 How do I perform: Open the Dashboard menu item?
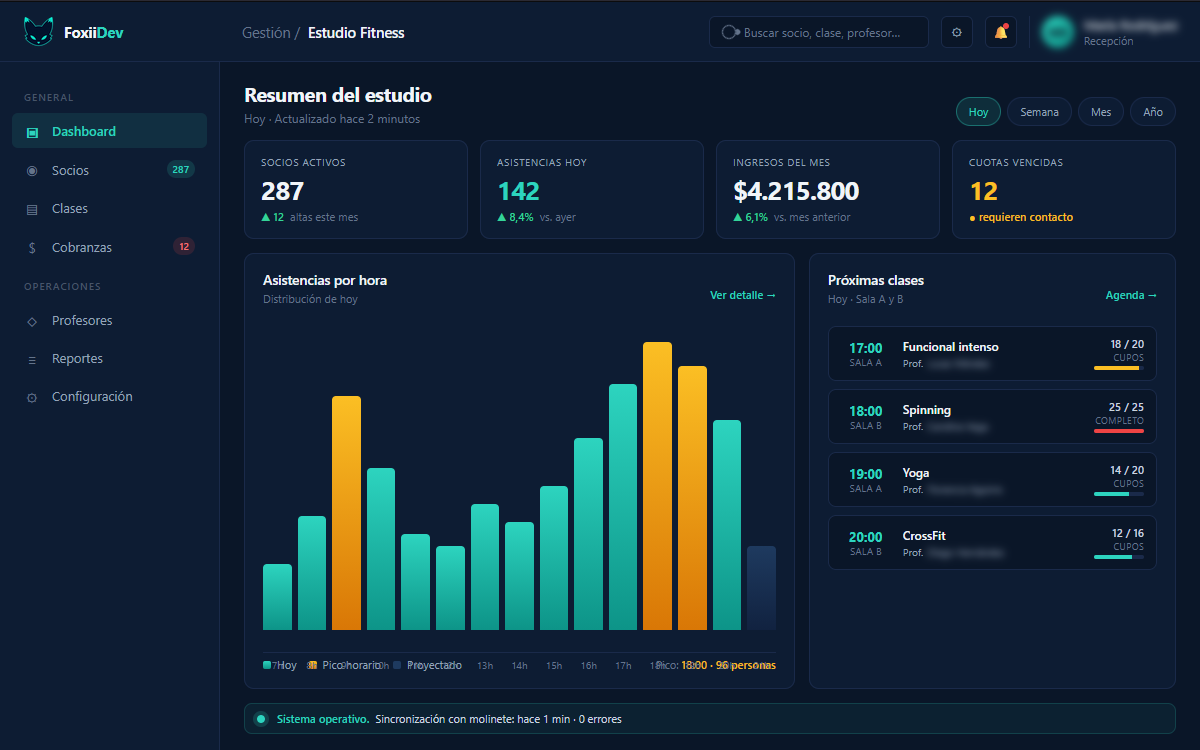[x=109, y=131]
